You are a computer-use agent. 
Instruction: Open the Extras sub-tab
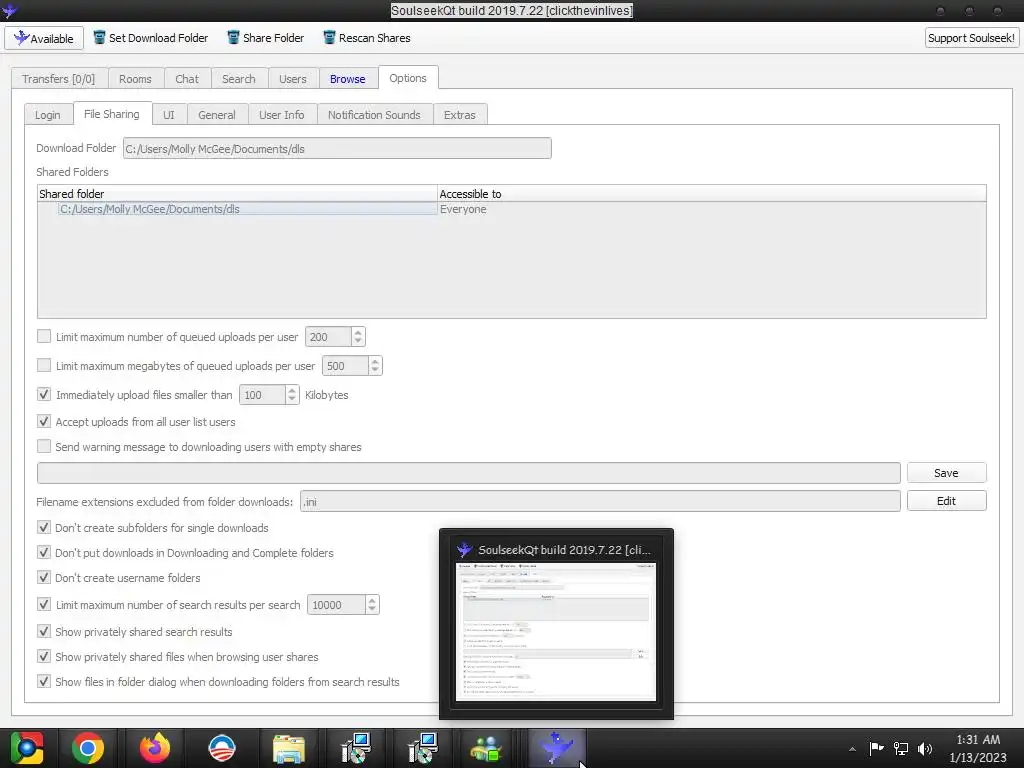tap(460, 115)
